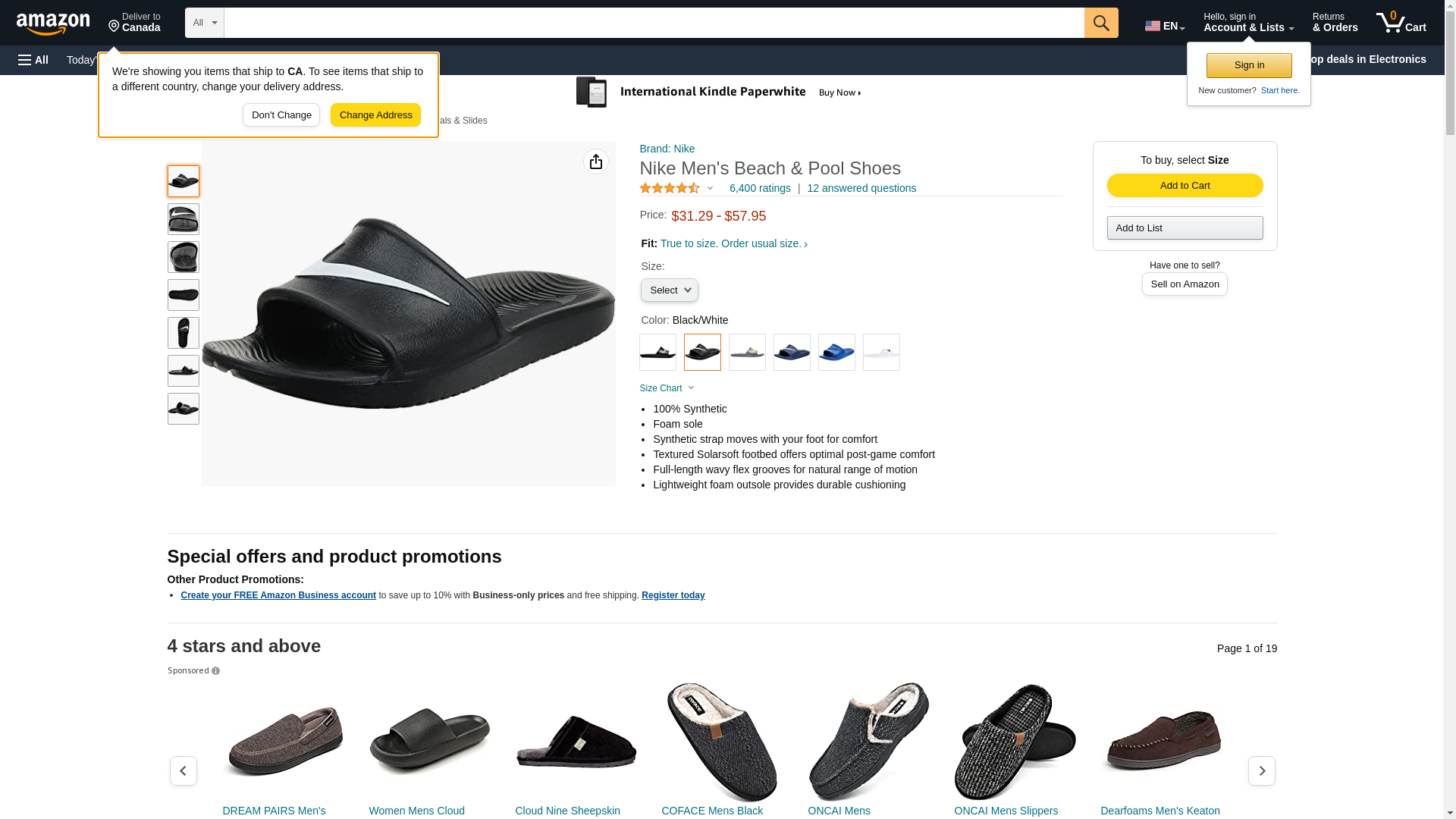Click the share icon on product image

pos(596,162)
